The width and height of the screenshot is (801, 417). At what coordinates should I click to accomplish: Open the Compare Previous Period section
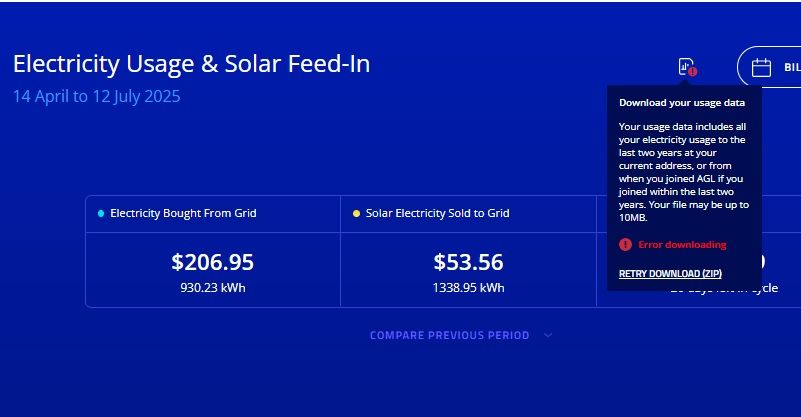coord(450,335)
